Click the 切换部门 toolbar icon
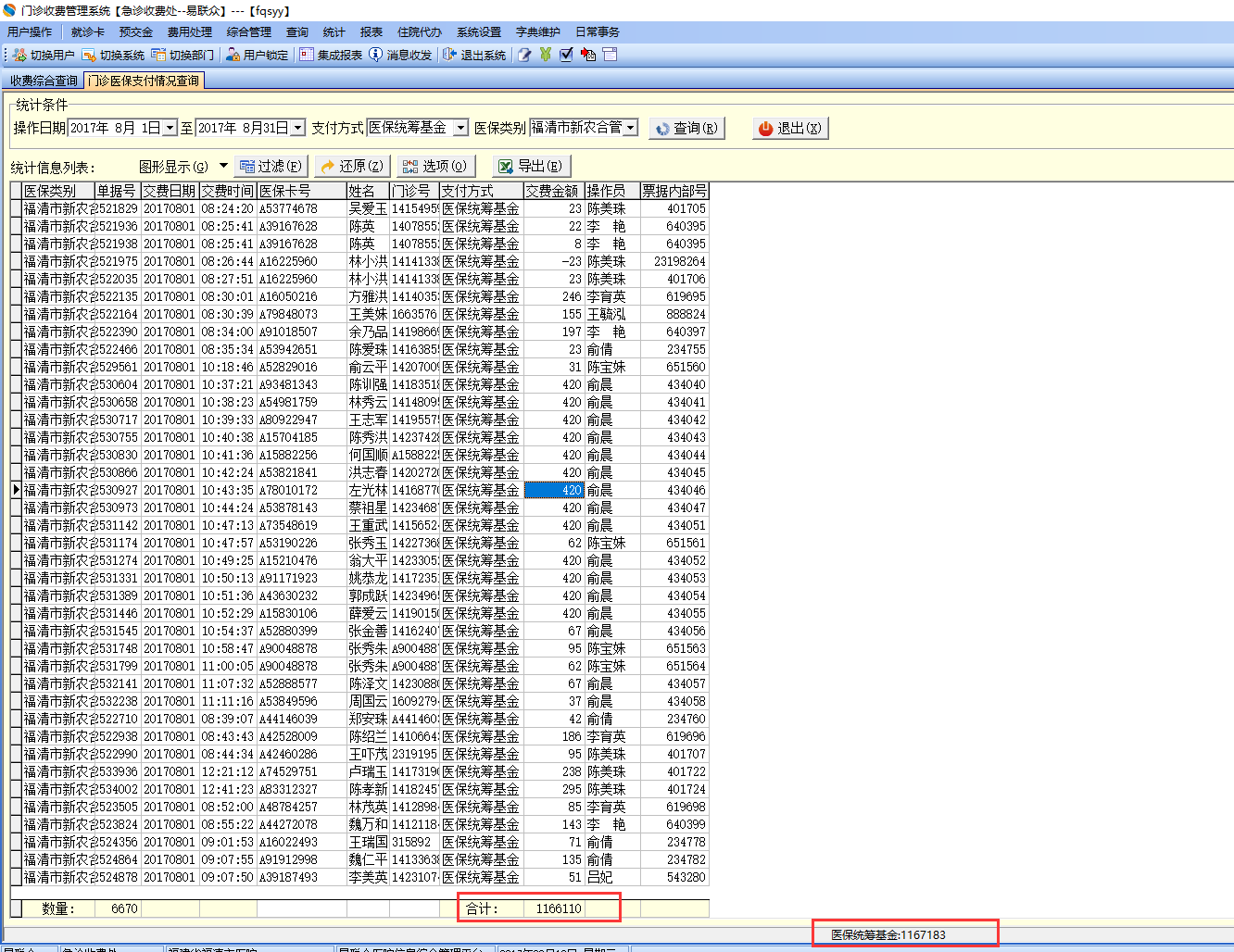Viewport: 1234px width, 952px height. (x=183, y=55)
